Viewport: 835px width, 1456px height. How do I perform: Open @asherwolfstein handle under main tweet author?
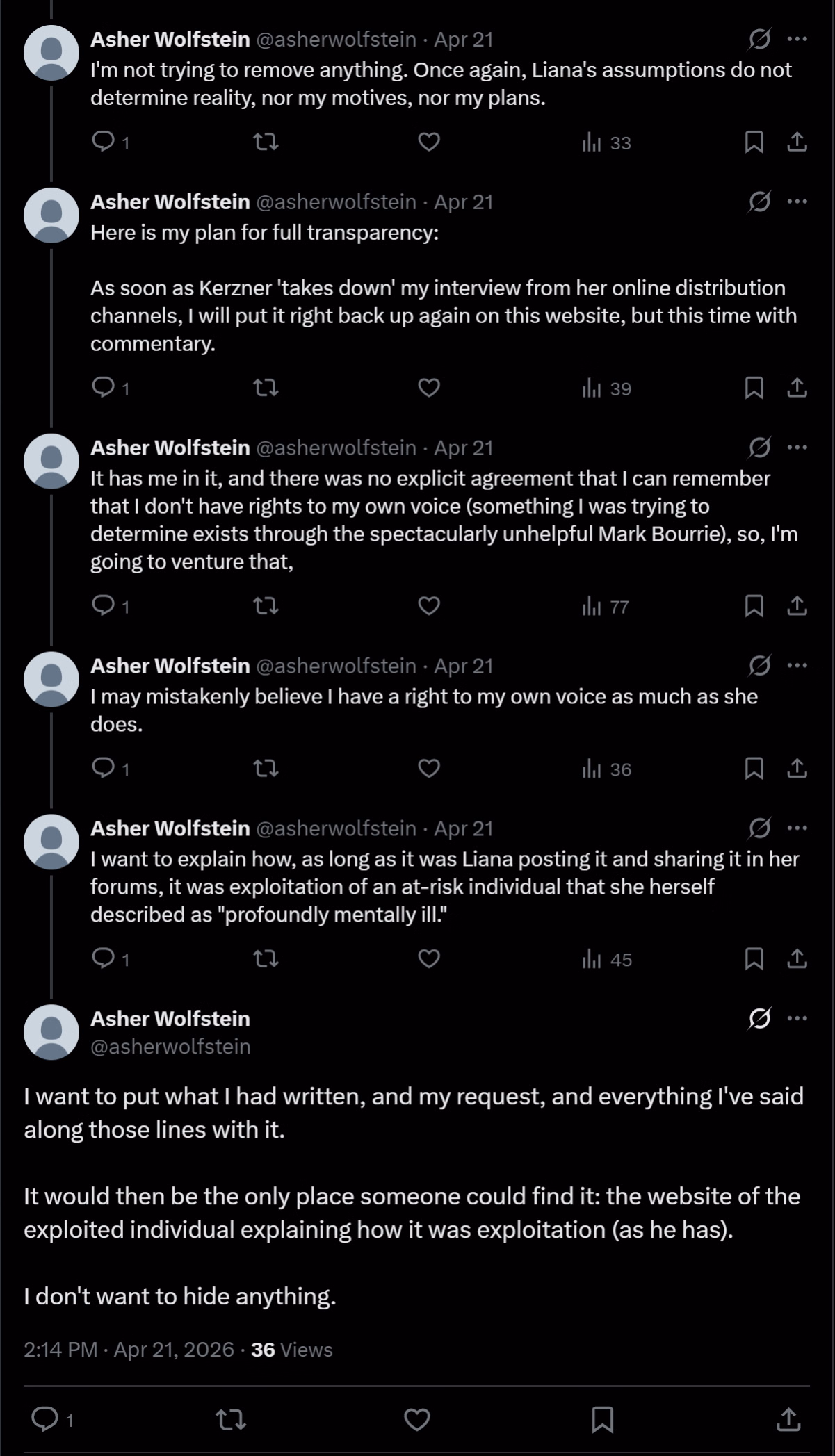[170, 1046]
